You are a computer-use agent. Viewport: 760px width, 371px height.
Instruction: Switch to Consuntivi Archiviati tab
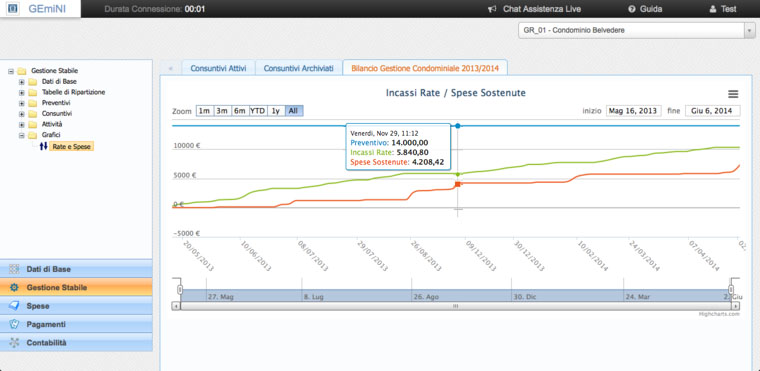pos(299,68)
